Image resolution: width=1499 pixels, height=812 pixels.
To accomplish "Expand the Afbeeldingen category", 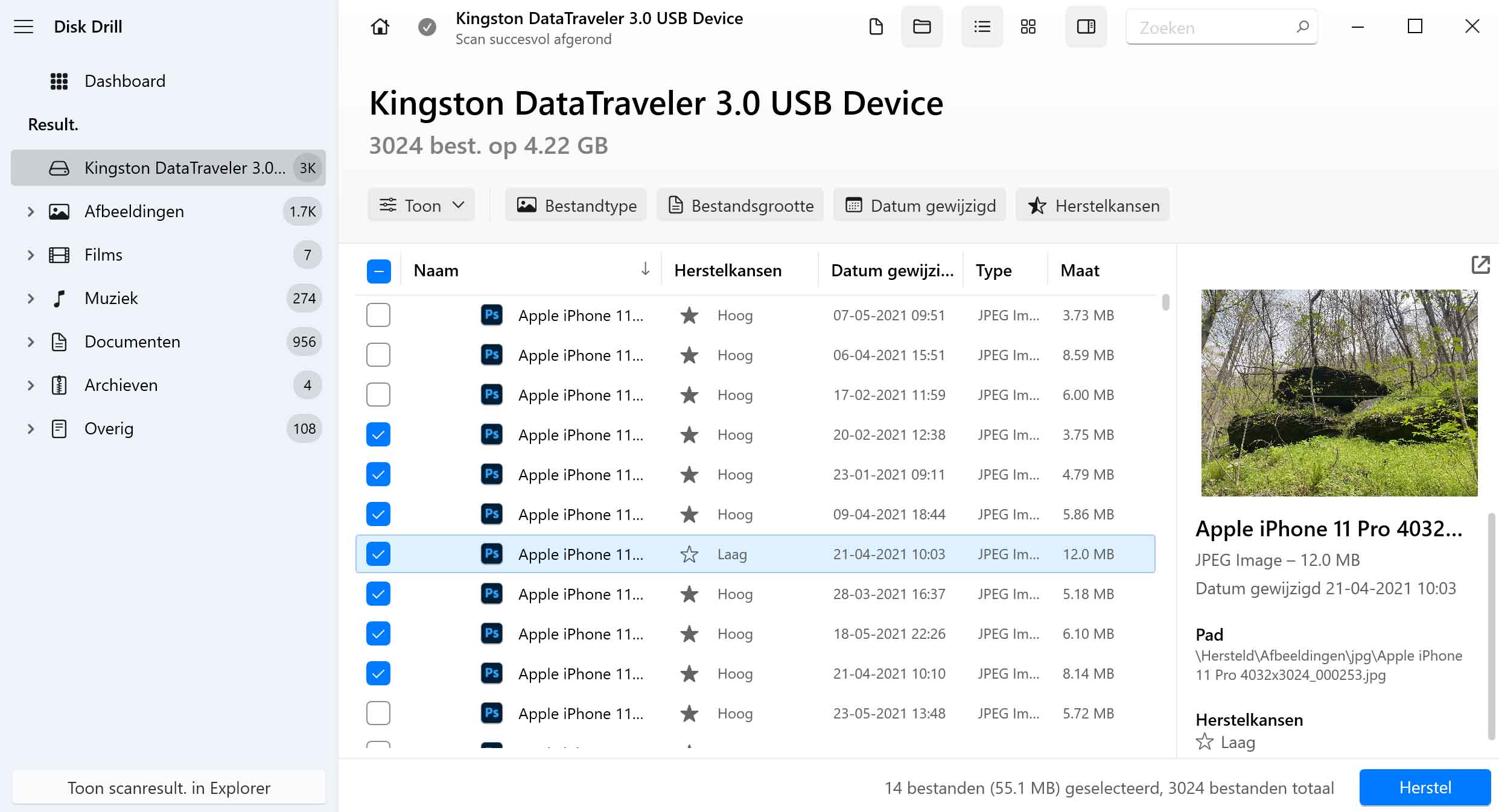I will tap(31, 212).
